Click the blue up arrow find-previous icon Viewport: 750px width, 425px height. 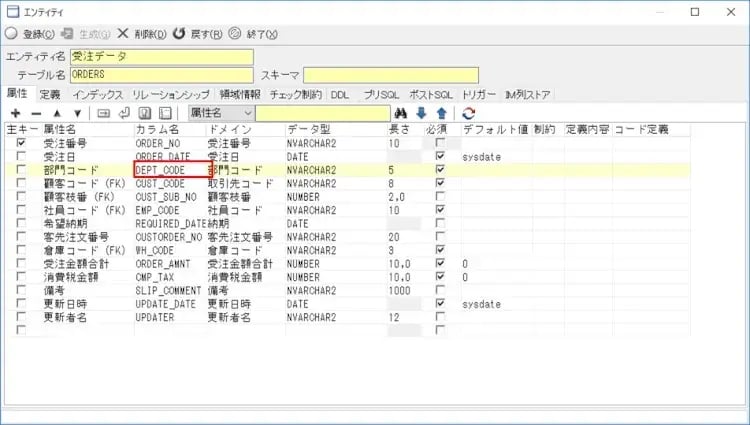[x=441, y=113]
